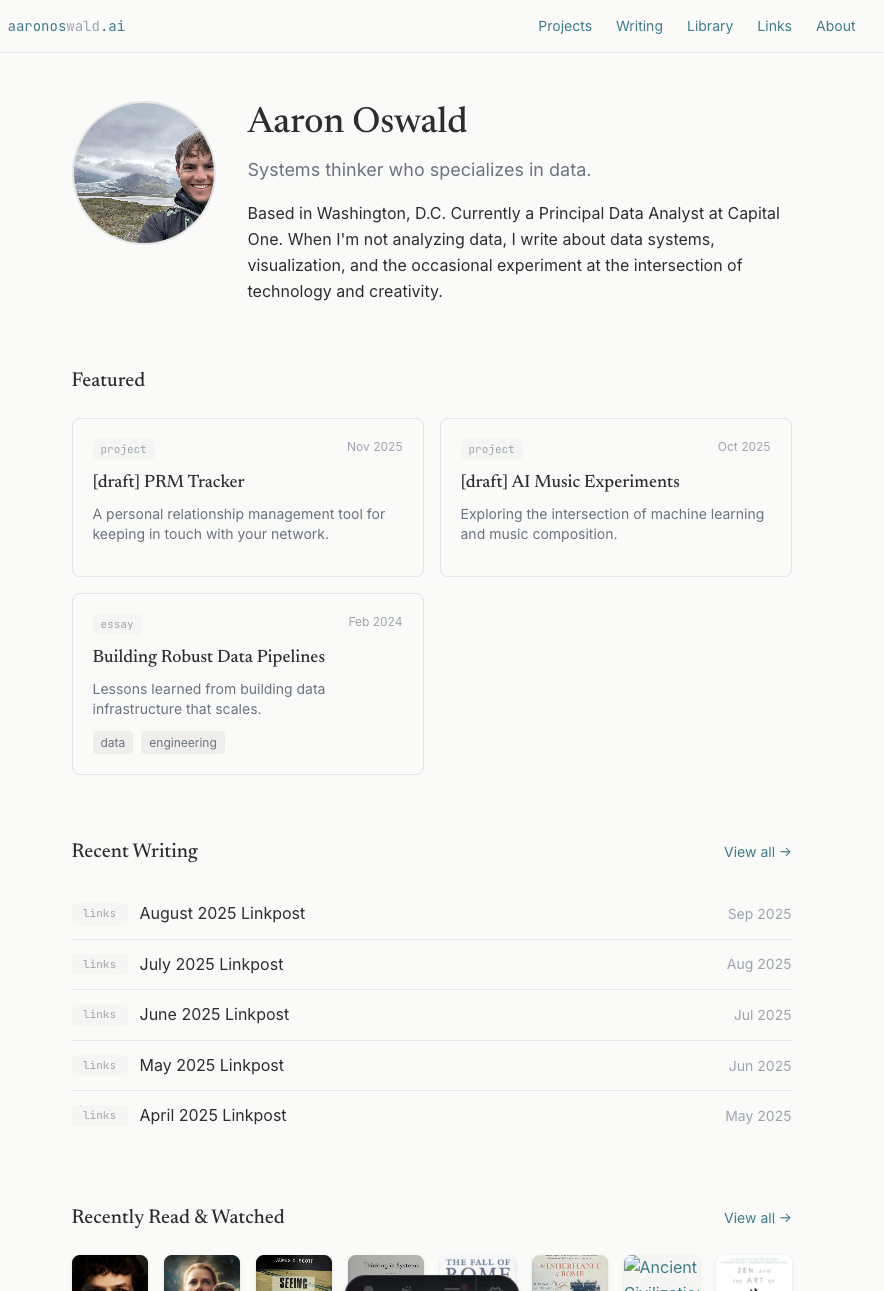Viewport: 884px width, 1291px height.
Task: Open the July 2025 Linkpost
Action: point(212,965)
